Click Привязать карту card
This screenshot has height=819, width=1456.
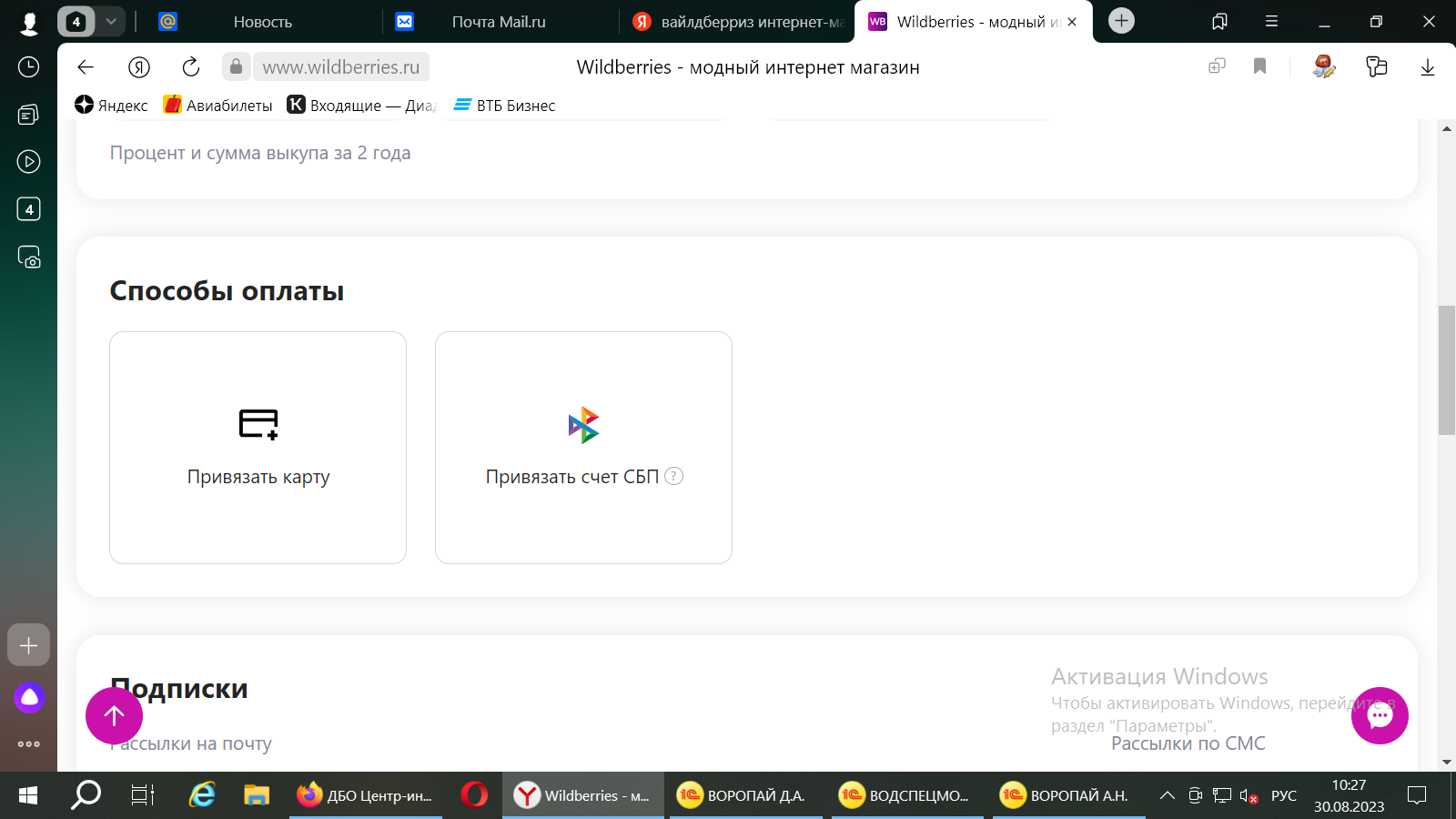[x=258, y=448]
